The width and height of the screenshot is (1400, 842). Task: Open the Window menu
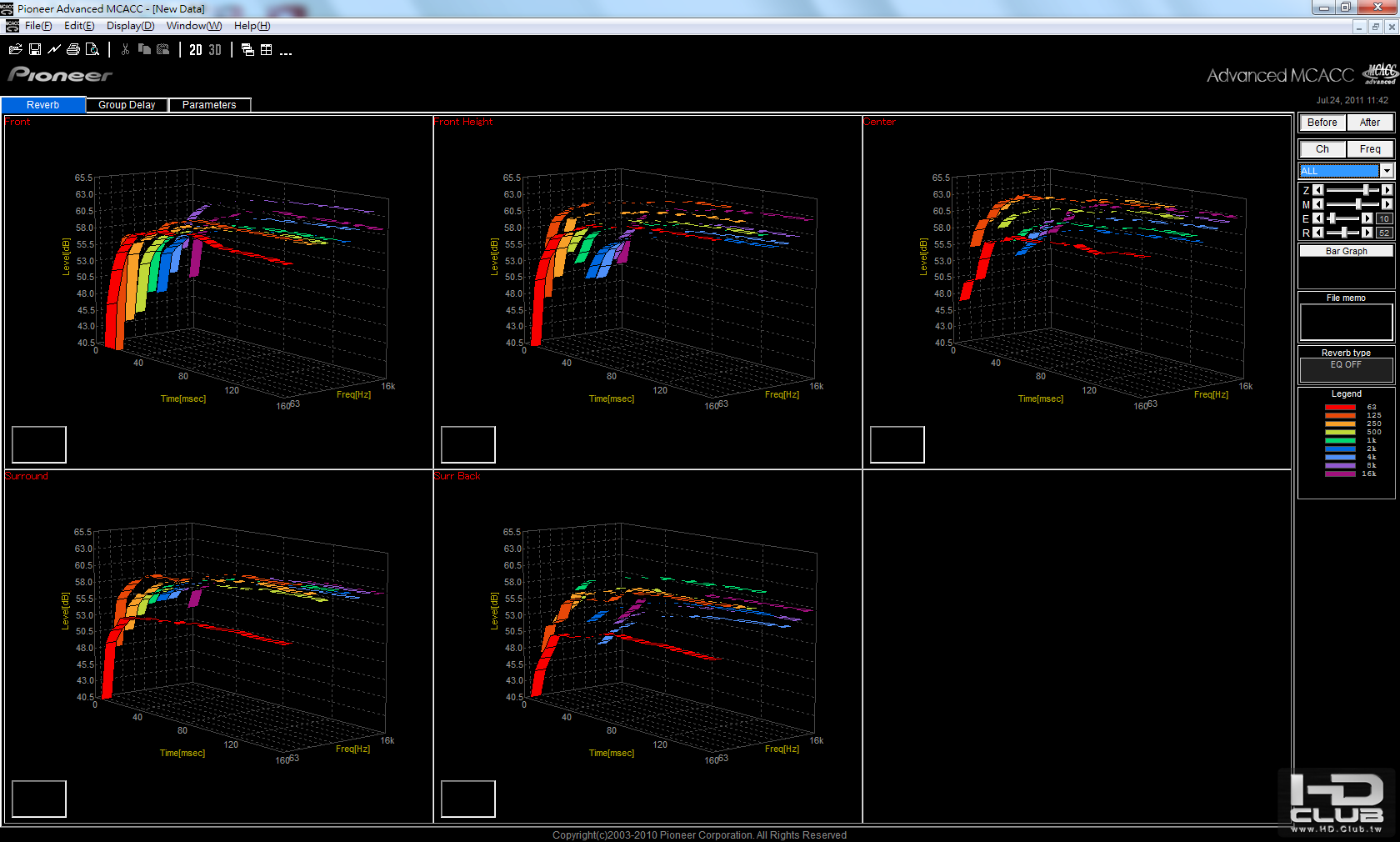point(194,26)
